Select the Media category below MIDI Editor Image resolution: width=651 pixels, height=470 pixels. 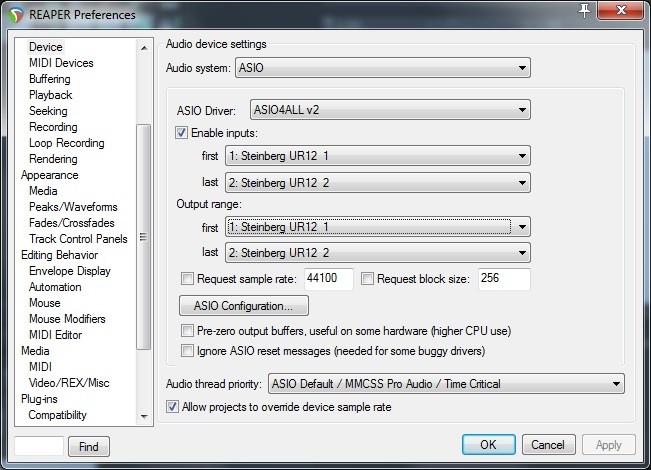(x=35, y=351)
